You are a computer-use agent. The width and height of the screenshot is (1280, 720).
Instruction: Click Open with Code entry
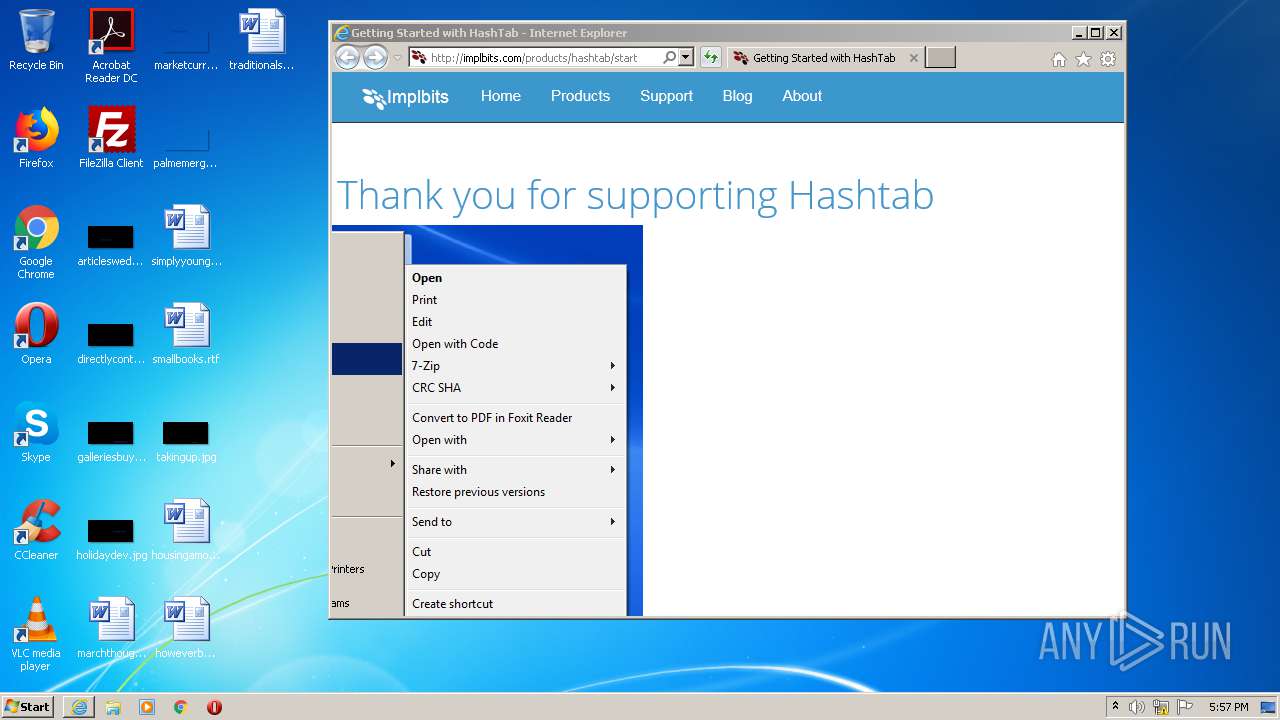pyautogui.click(x=455, y=344)
